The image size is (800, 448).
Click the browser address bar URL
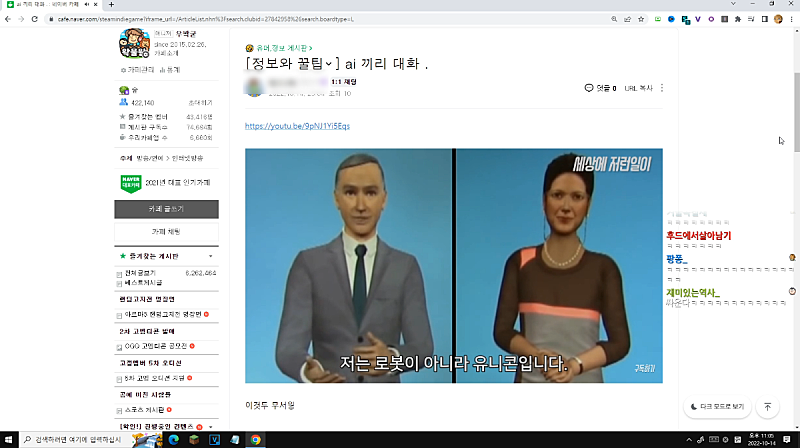205,19
